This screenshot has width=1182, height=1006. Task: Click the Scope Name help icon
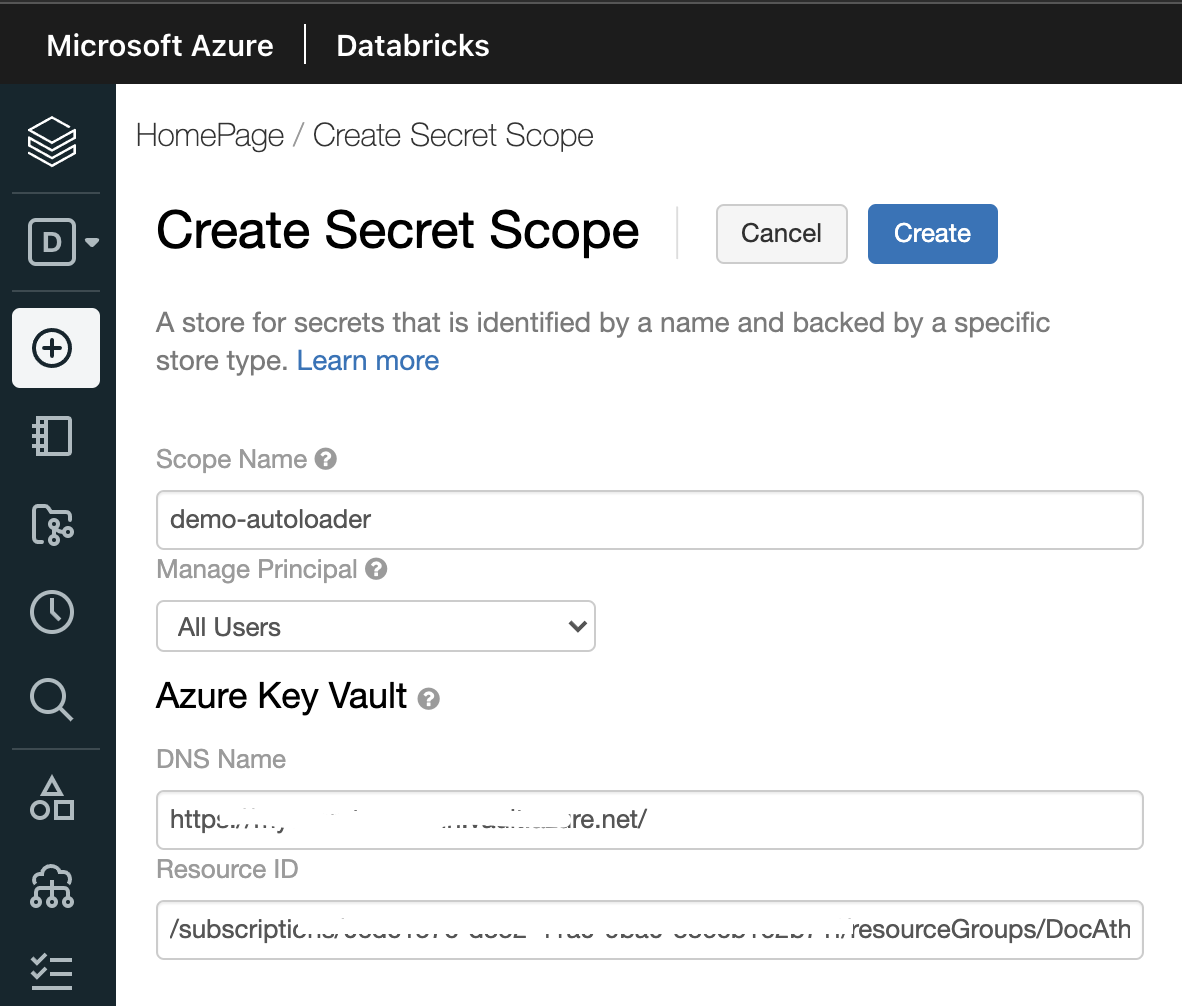[x=326, y=459]
